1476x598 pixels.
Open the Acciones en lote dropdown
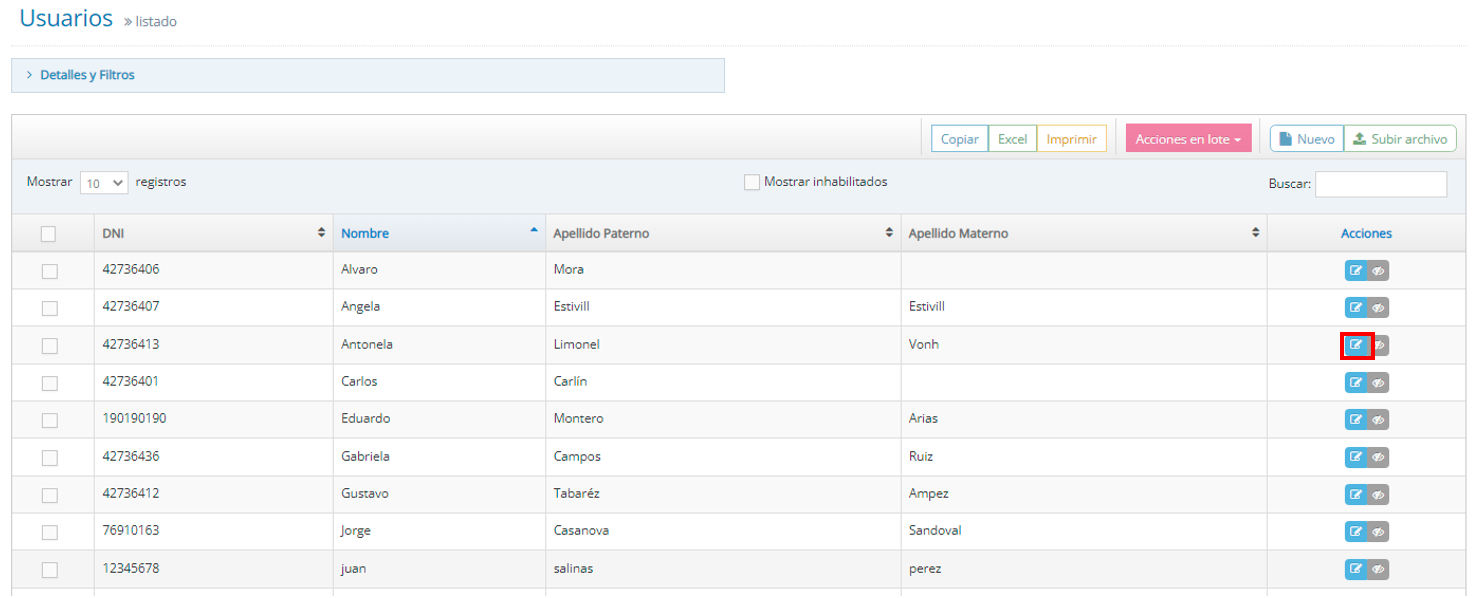(x=1188, y=139)
